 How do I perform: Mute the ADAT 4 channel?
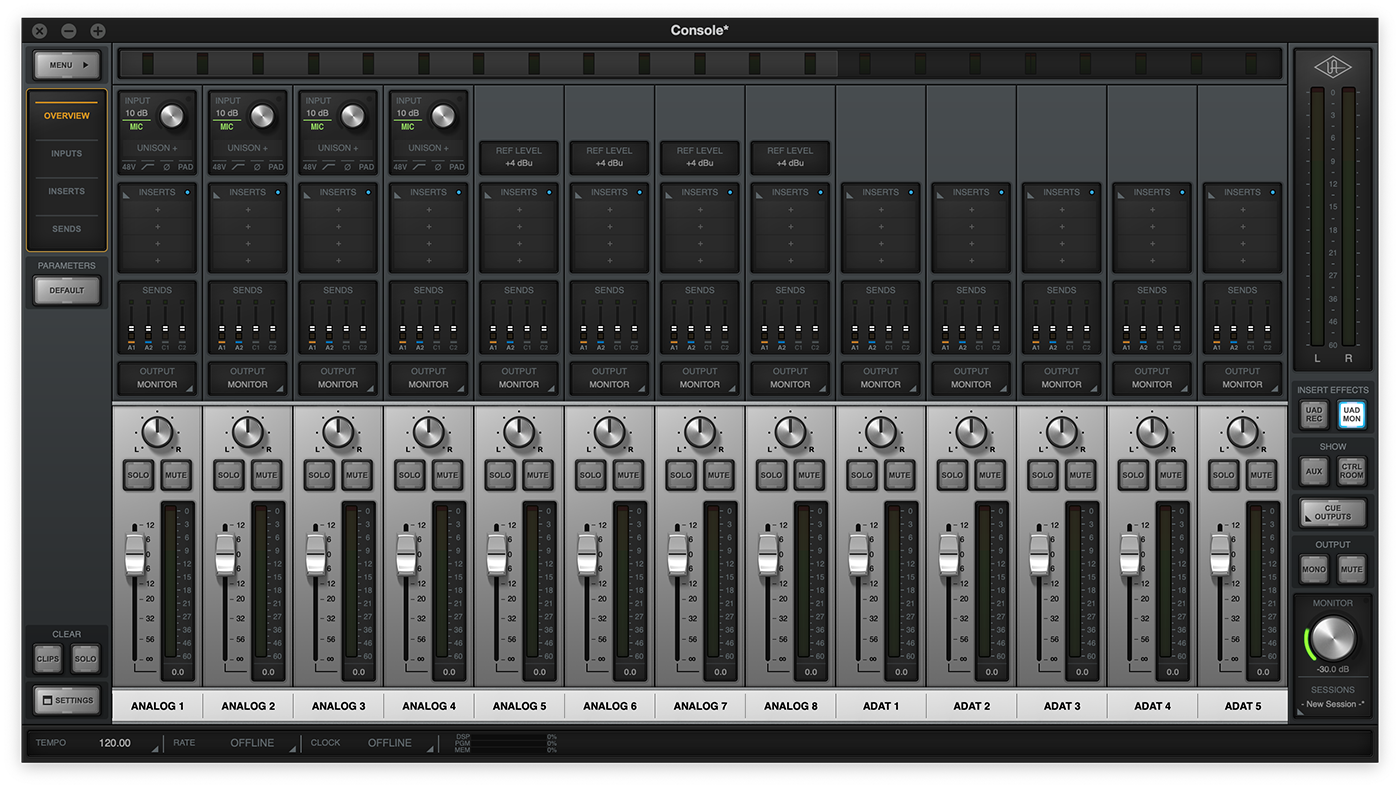click(x=1171, y=475)
